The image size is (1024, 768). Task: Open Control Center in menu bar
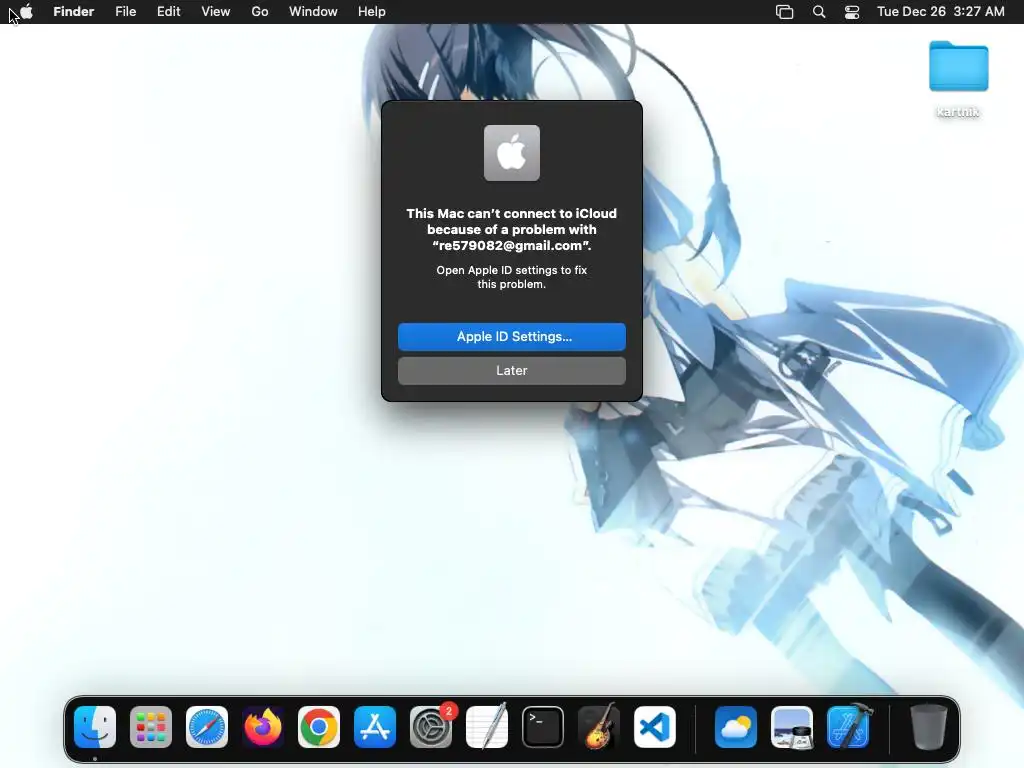[852, 12]
